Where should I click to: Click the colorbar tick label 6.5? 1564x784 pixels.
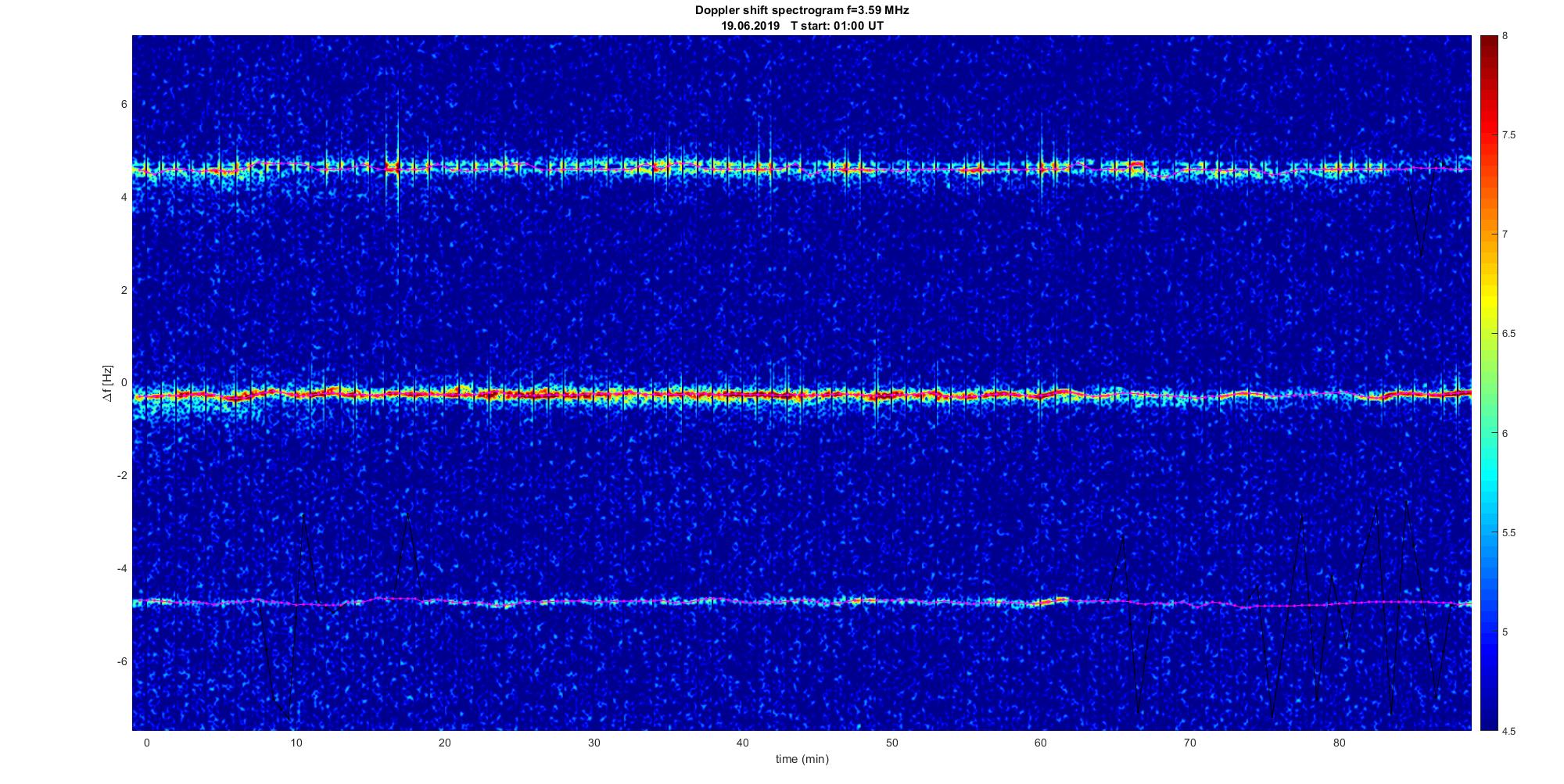pyautogui.click(x=1508, y=334)
